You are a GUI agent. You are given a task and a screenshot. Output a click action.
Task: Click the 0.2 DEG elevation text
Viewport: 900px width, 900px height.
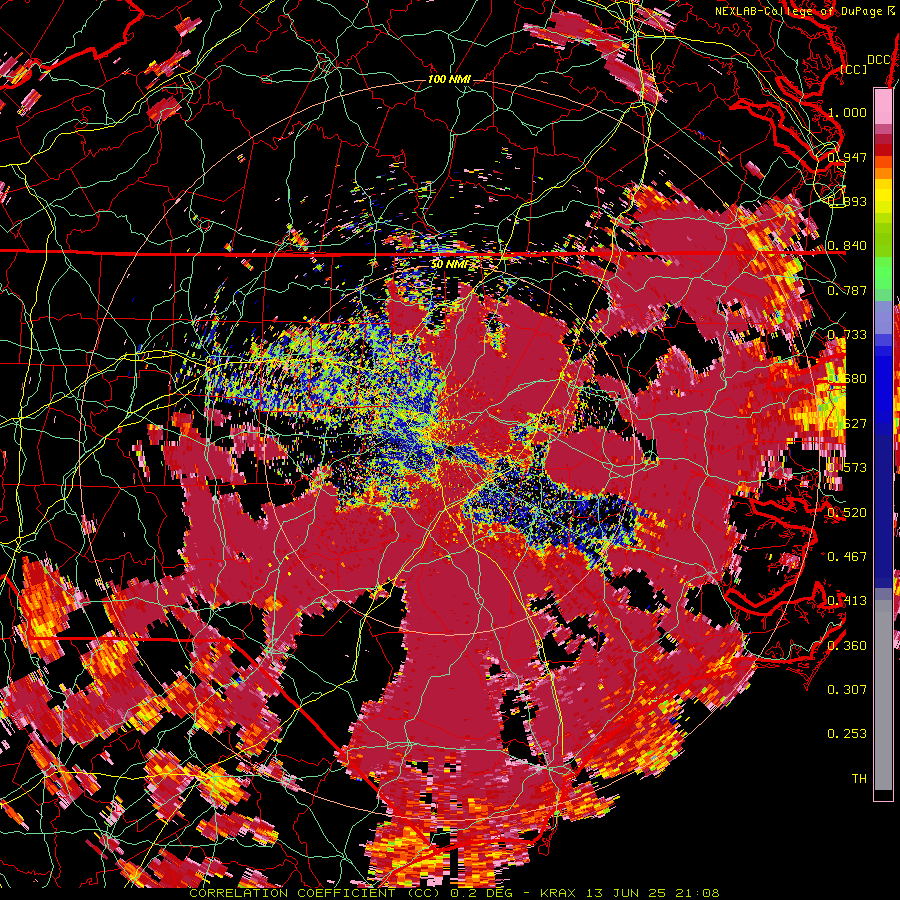tap(481, 893)
